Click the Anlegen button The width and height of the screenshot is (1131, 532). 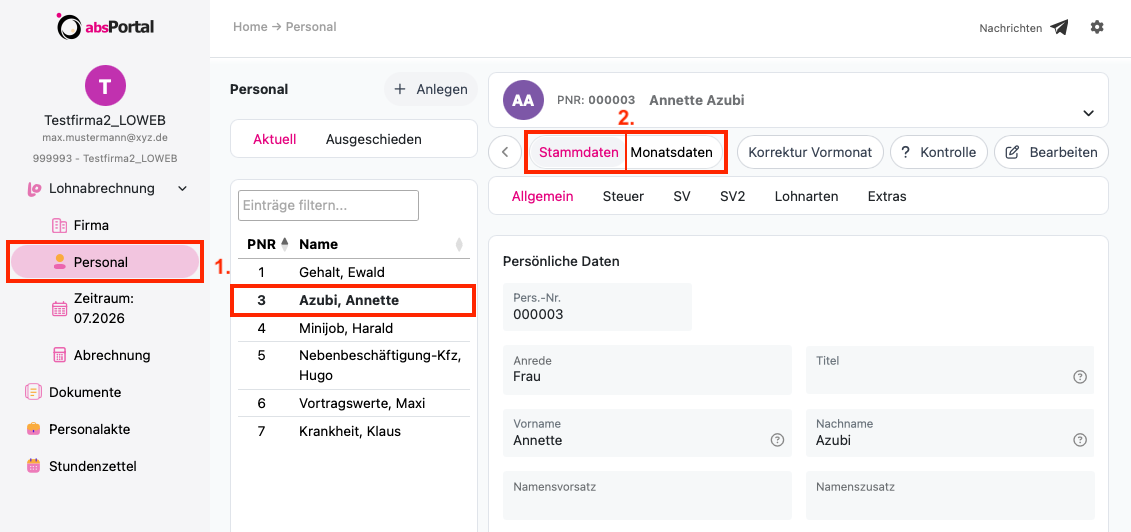(431, 89)
